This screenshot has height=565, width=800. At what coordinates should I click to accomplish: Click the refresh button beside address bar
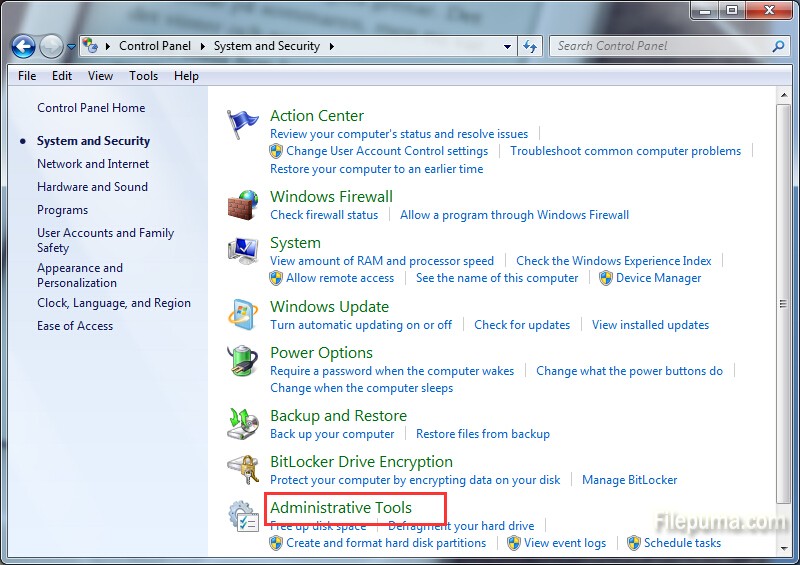point(530,46)
